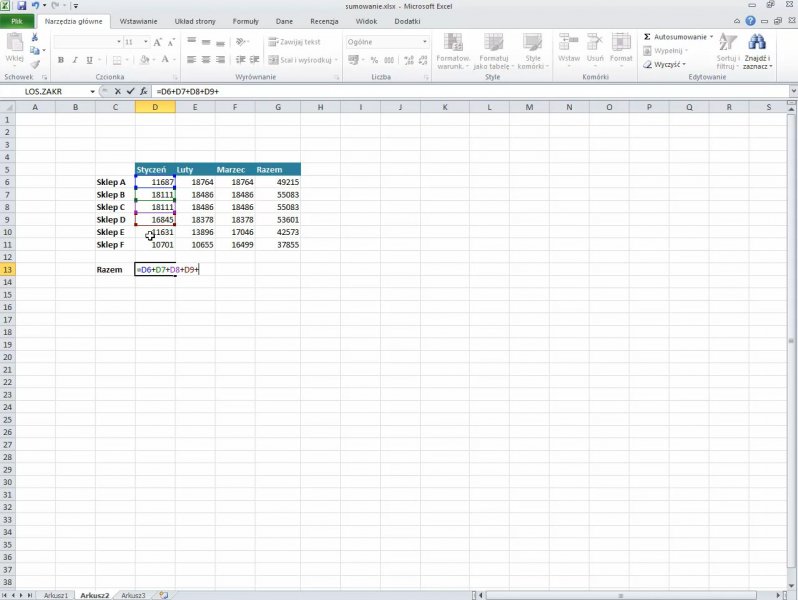The height and width of the screenshot is (600, 798).
Task: Cancel formula entry with the X icon
Action: point(119,91)
